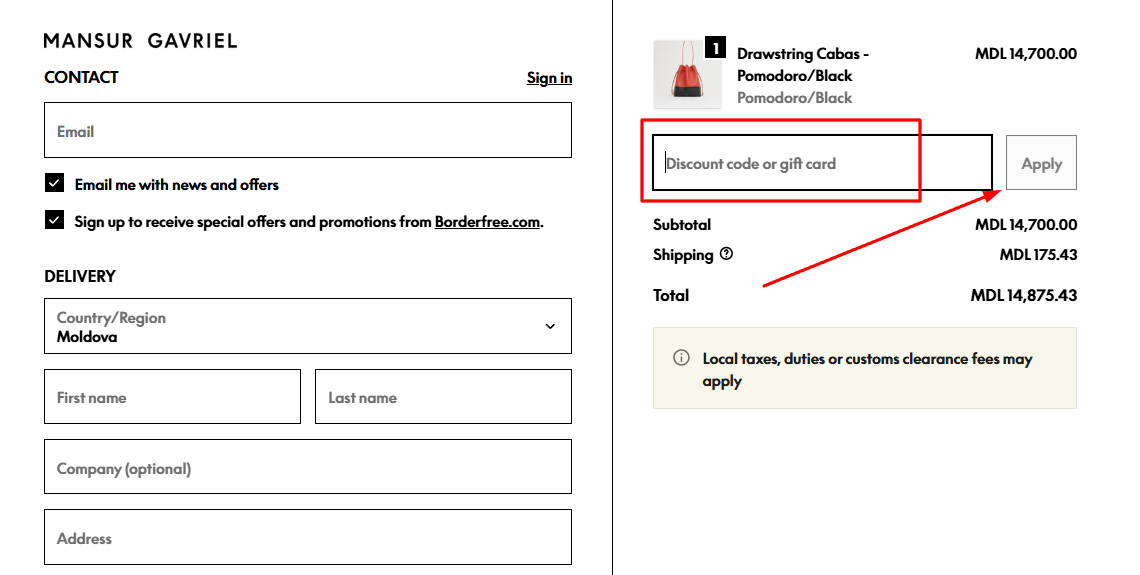The image size is (1140, 575).
Task: Click the Mansur Gavriel logo
Action: 141,41
